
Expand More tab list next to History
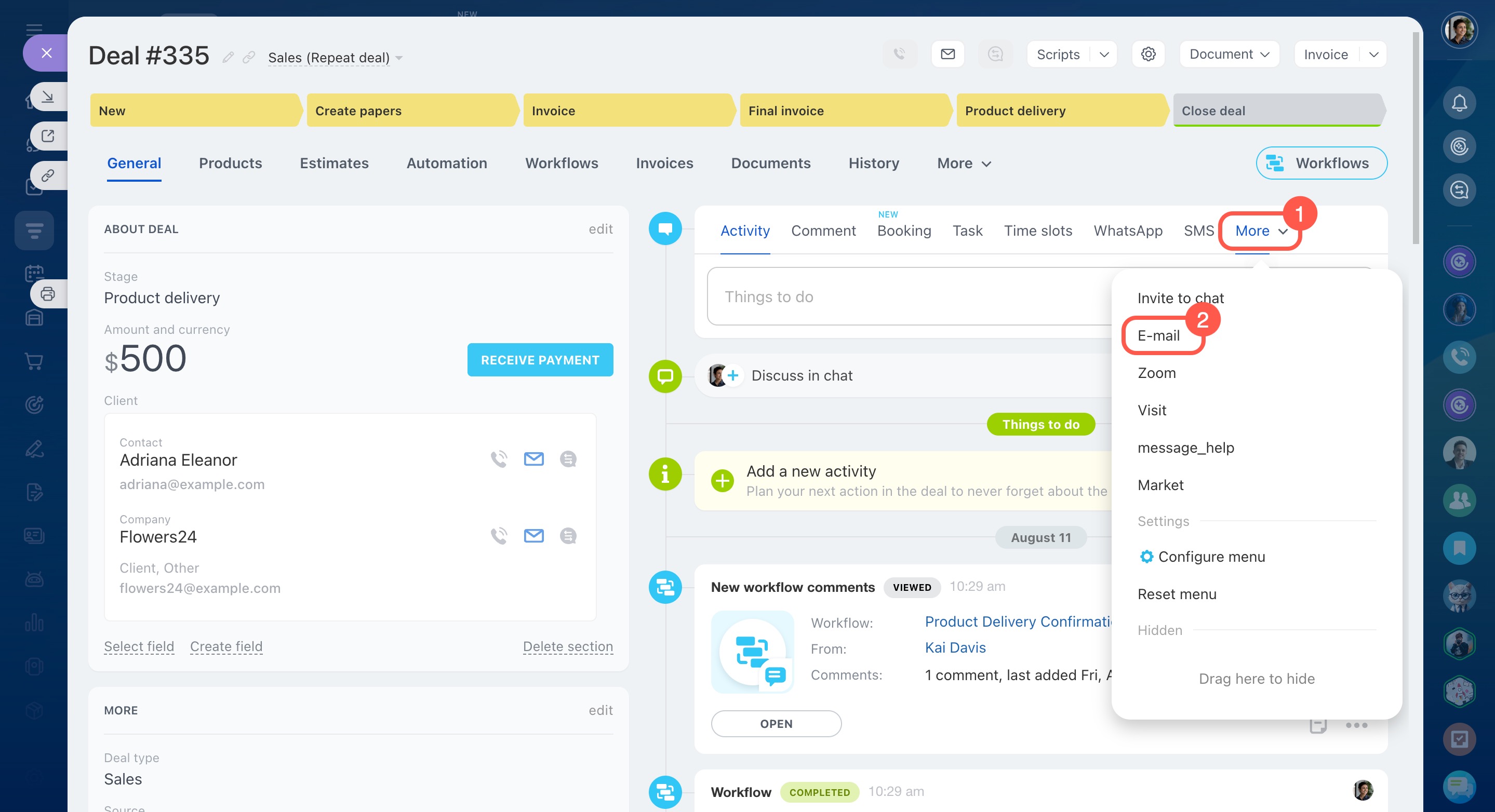[x=964, y=164]
